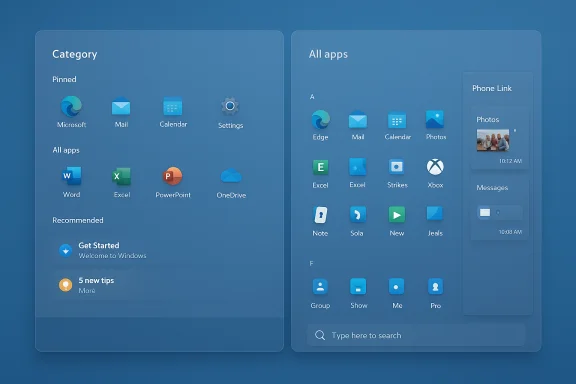Select the letter F group header

311,263
